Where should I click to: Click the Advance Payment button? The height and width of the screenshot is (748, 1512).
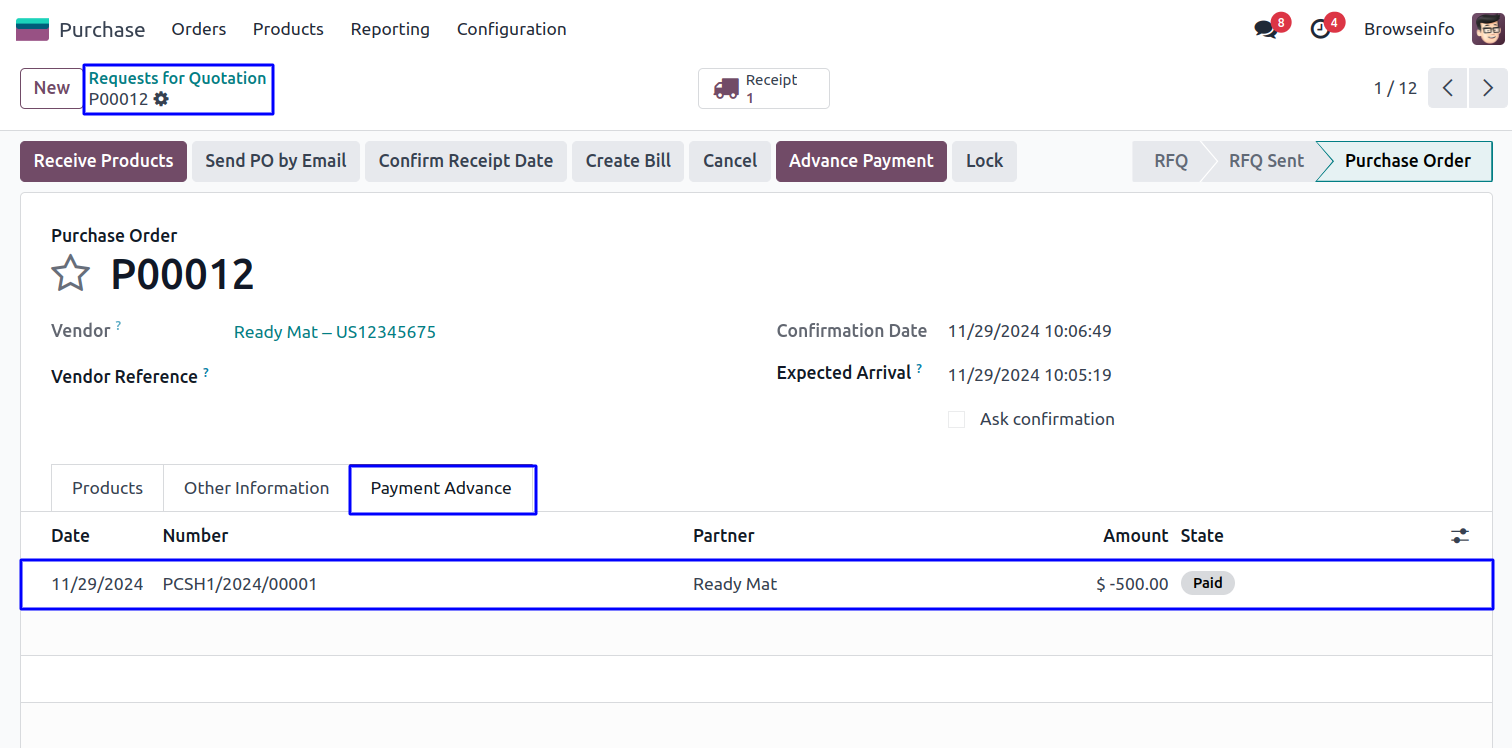point(861,161)
